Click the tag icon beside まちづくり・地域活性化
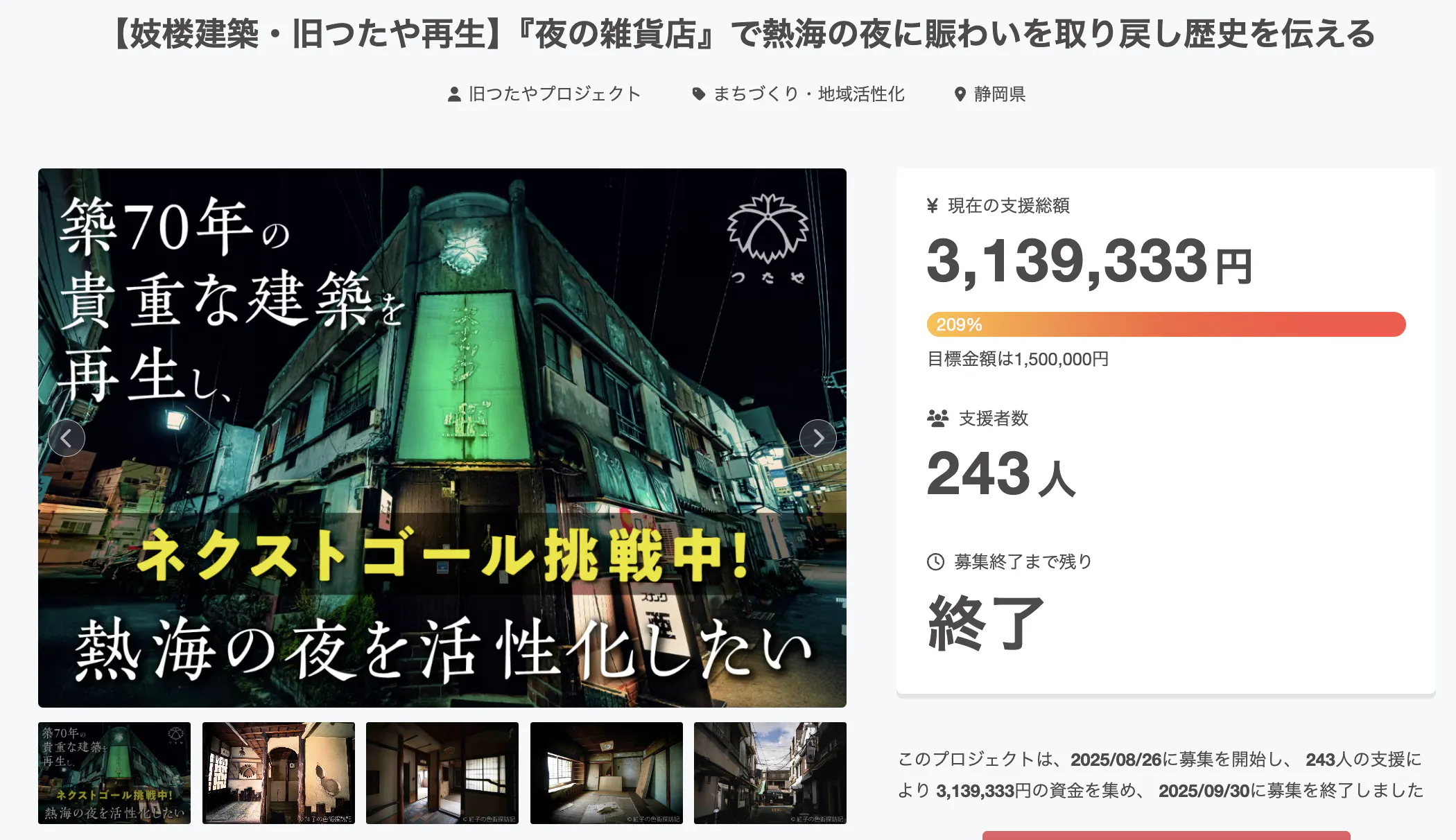This screenshot has height=840, width=1456. click(x=699, y=94)
